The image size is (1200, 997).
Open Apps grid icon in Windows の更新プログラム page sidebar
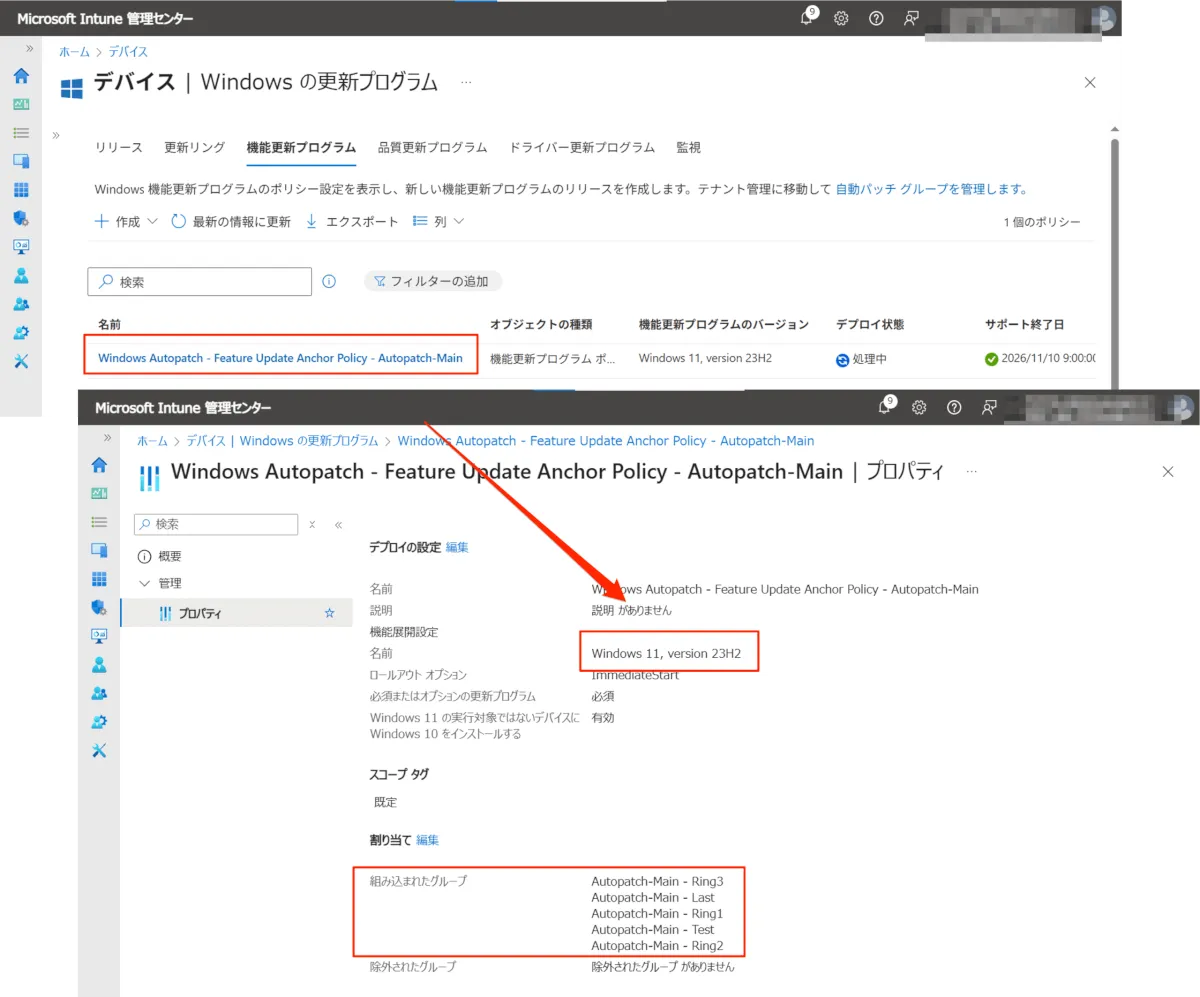[x=21, y=190]
